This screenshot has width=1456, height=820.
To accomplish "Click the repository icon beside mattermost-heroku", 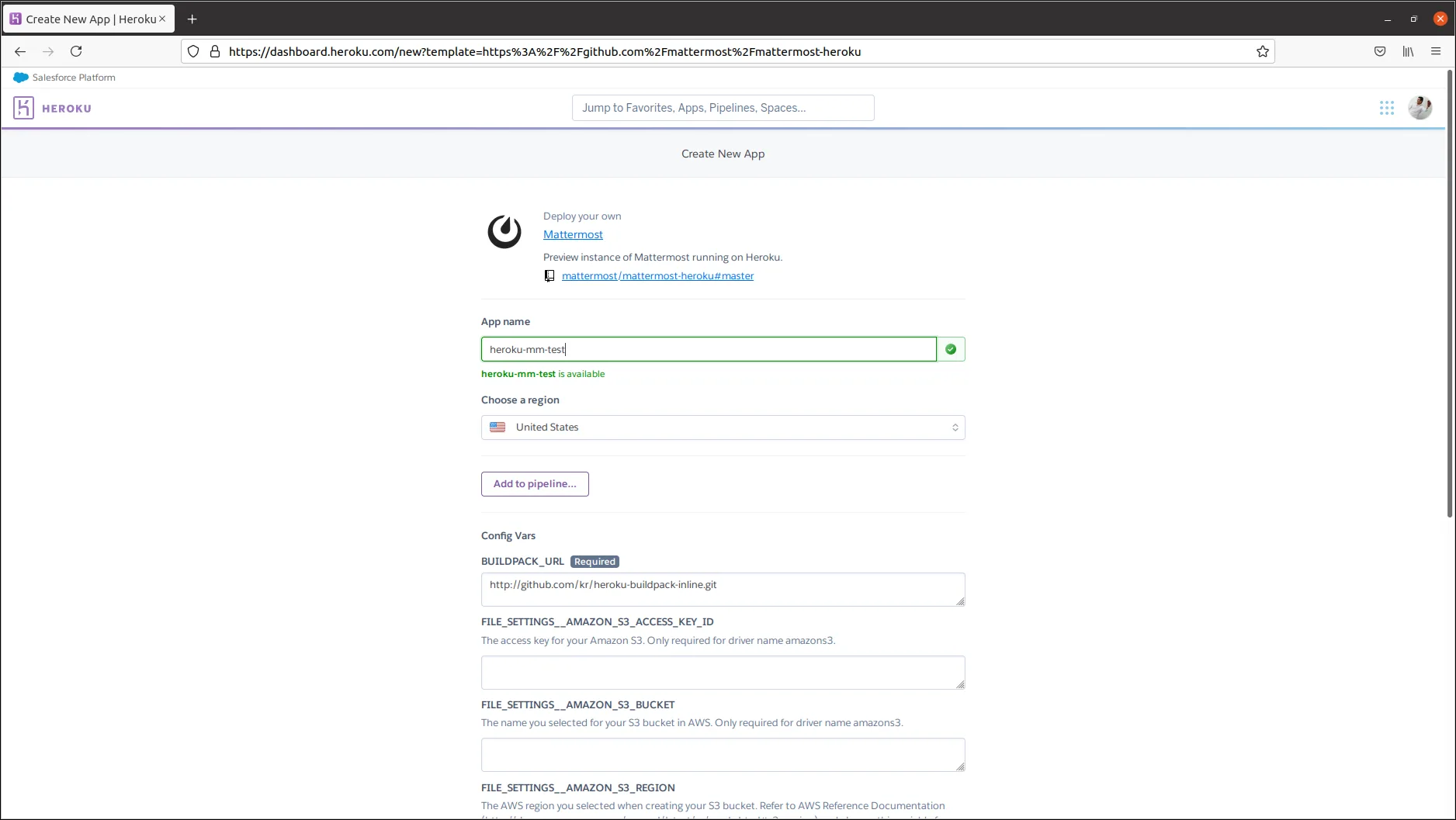I will (x=549, y=276).
